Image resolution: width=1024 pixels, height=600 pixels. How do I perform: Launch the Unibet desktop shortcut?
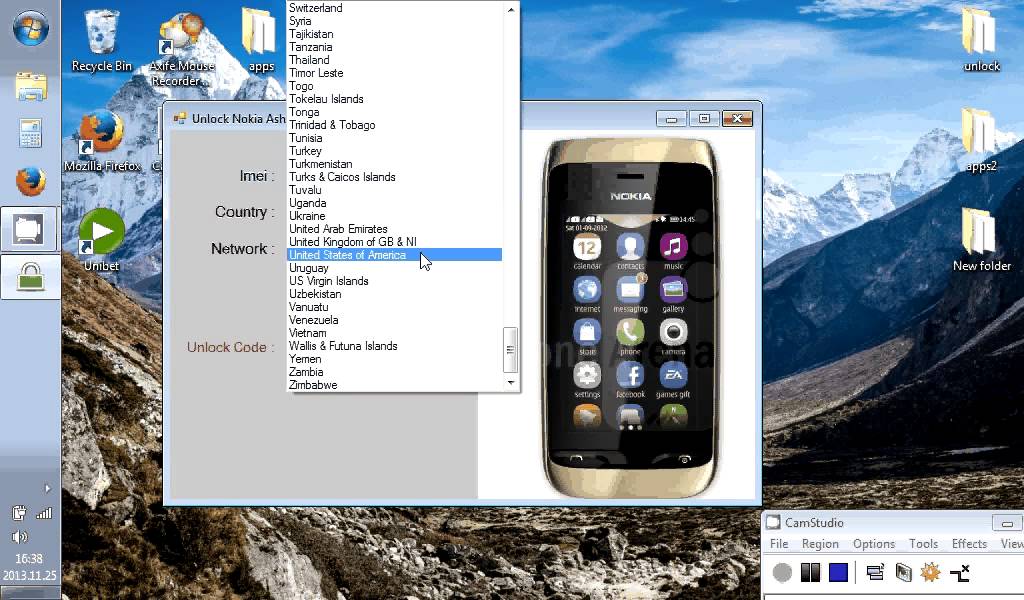click(x=101, y=240)
